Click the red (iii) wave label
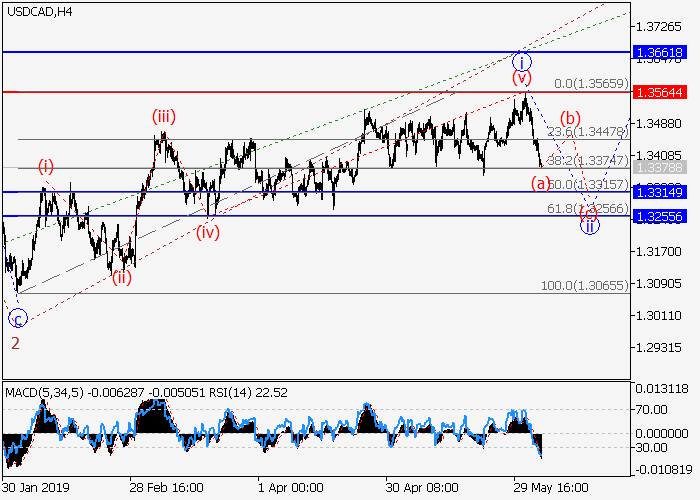Image resolution: width=700 pixels, height=500 pixels. pos(164,117)
